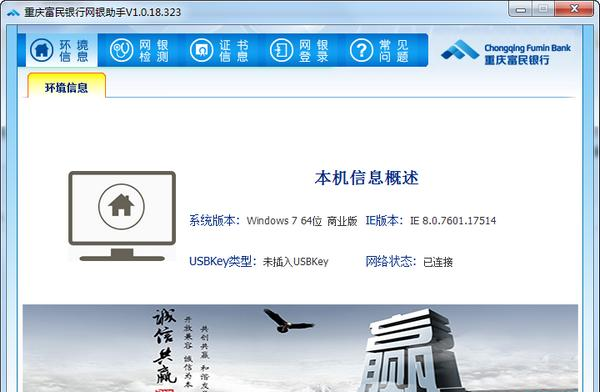Screen dimensions: 600x392
Task: Select the 环境信息 navigation label
Action: (x=73, y=51)
